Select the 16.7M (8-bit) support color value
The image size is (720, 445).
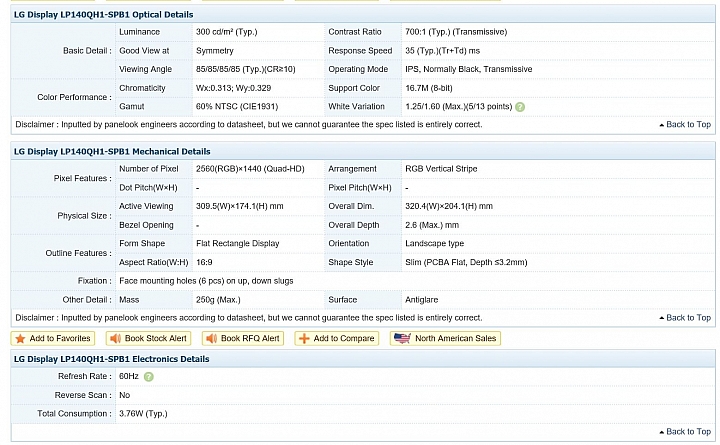pyautogui.click(x=428, y=88)
